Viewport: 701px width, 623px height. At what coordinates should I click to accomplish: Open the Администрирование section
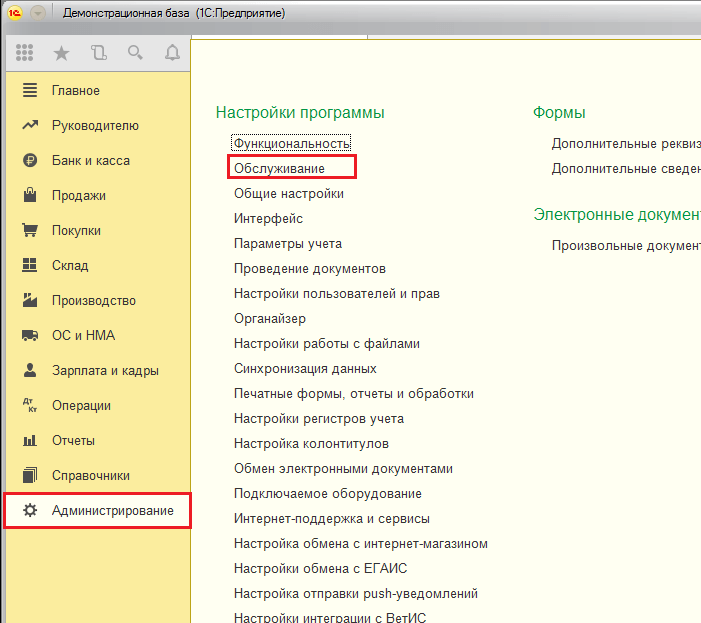(x=112, y=511)
